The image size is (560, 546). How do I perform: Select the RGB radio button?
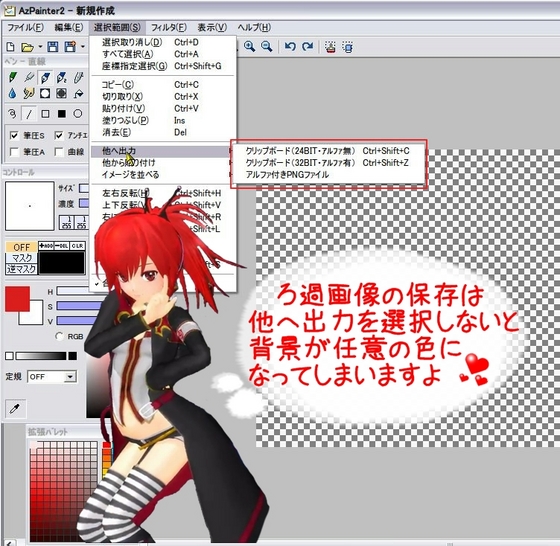[x=60, y=336]
